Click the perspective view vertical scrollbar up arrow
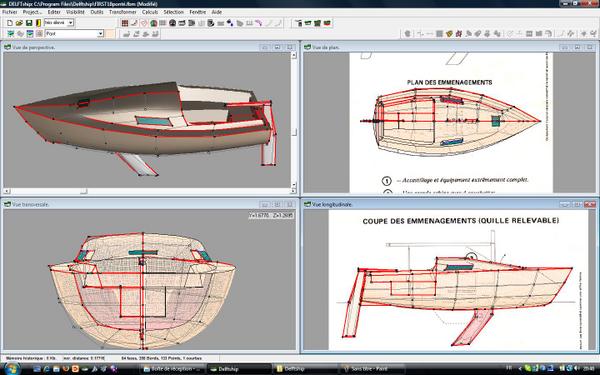The height and width of the screenshot is (375, 600). [294, 55]
